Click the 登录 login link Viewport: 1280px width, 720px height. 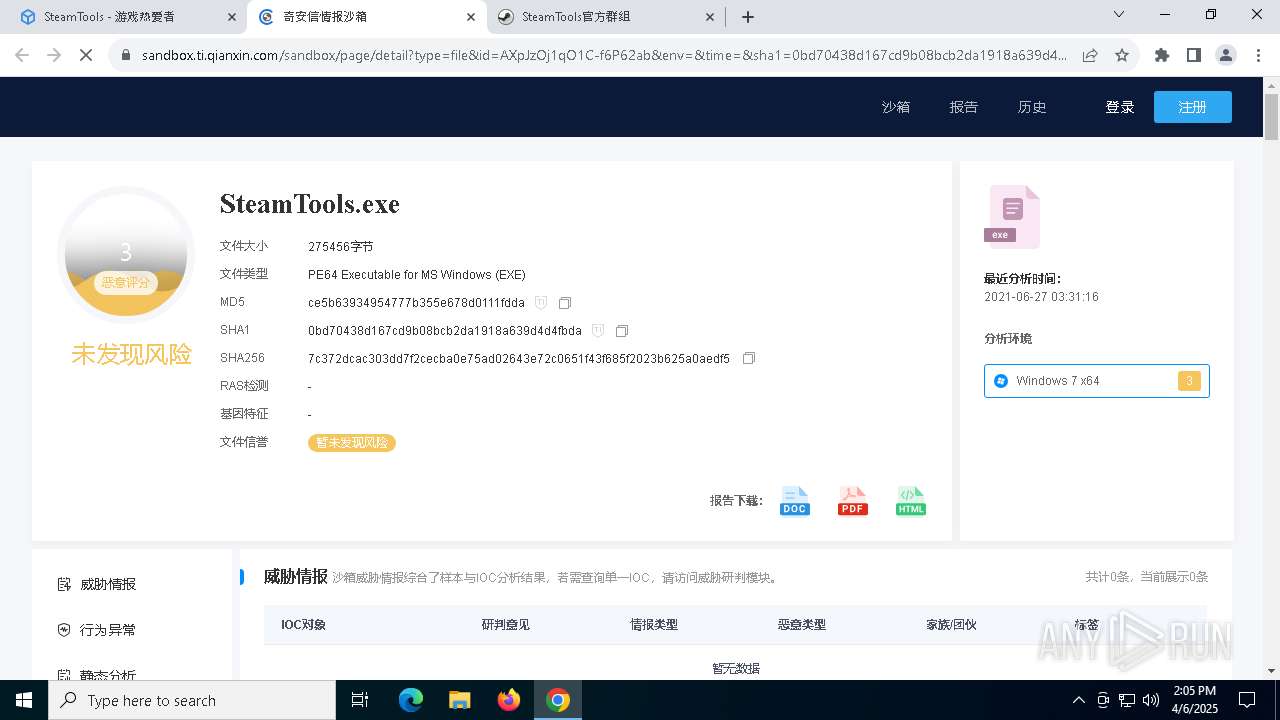tap(1120, 107)
